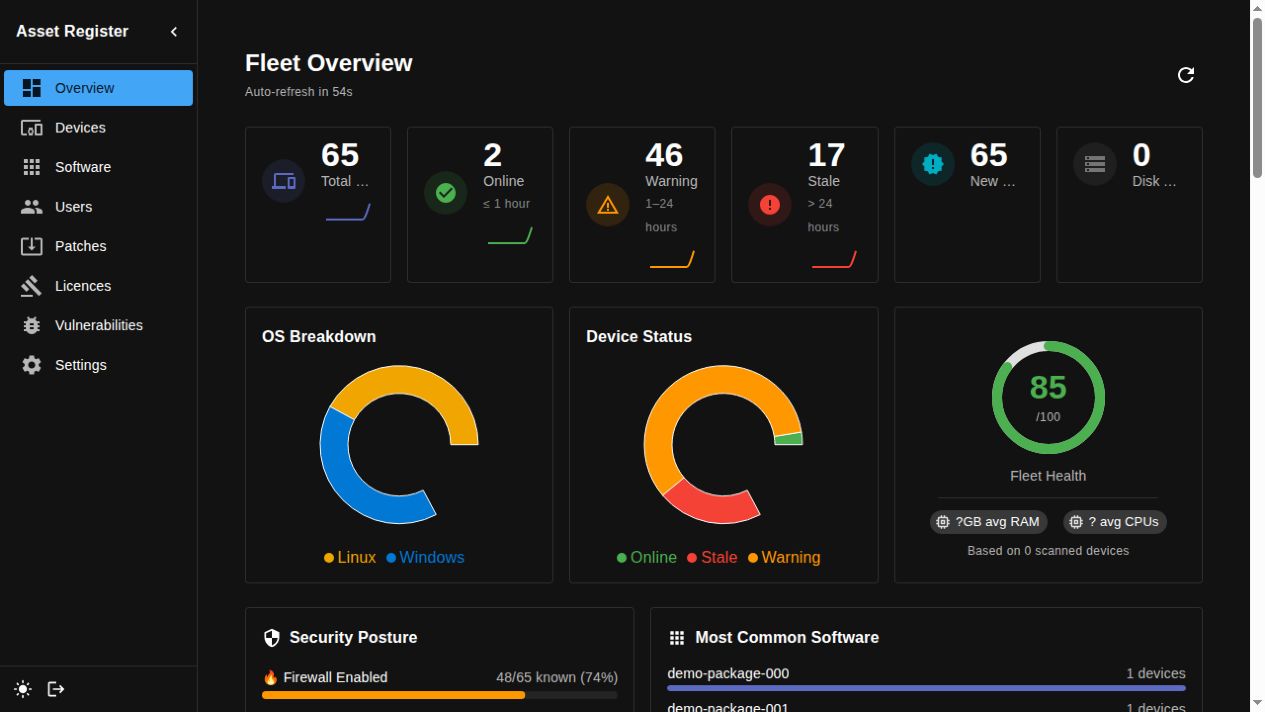Click the Auto-refresh countdown text
The width and height of the screenshot is (1265, 712).
tap(299, 92)
